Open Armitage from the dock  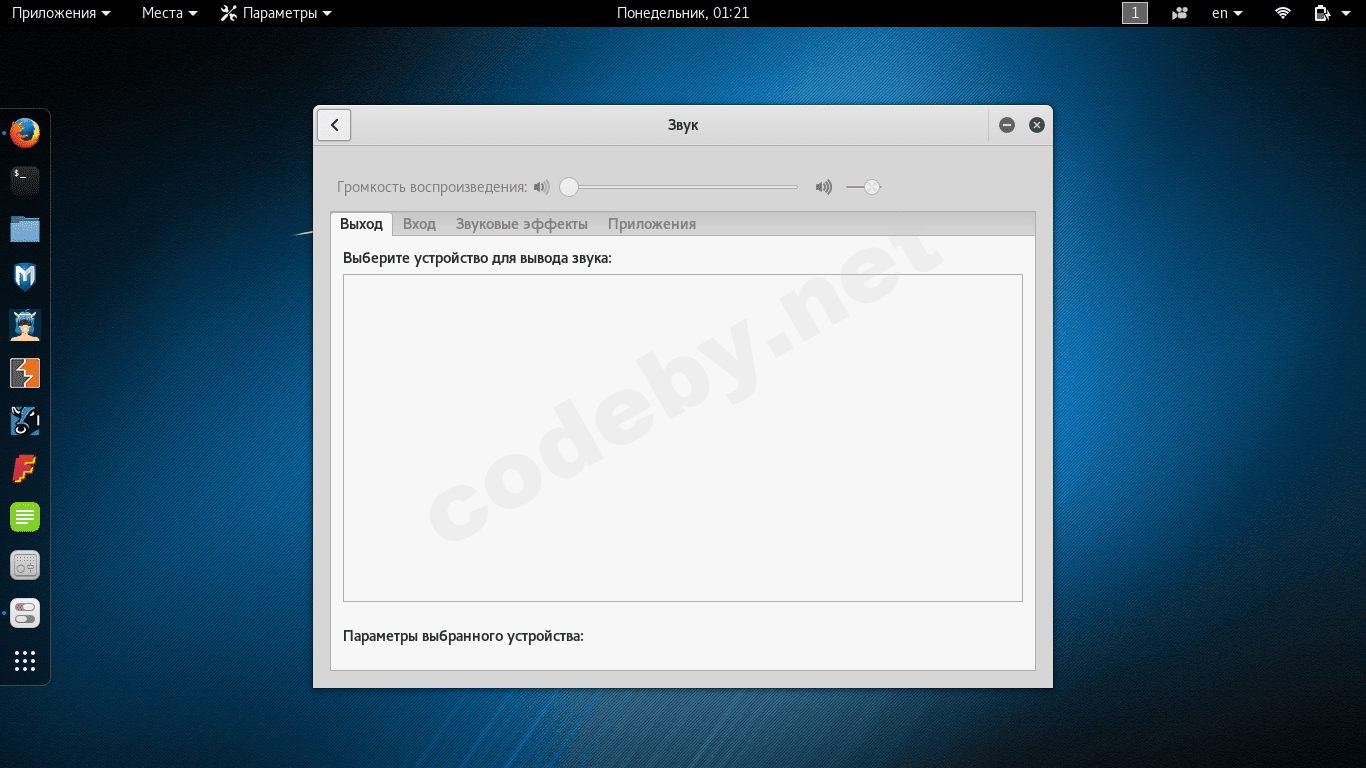click(25, 325)
